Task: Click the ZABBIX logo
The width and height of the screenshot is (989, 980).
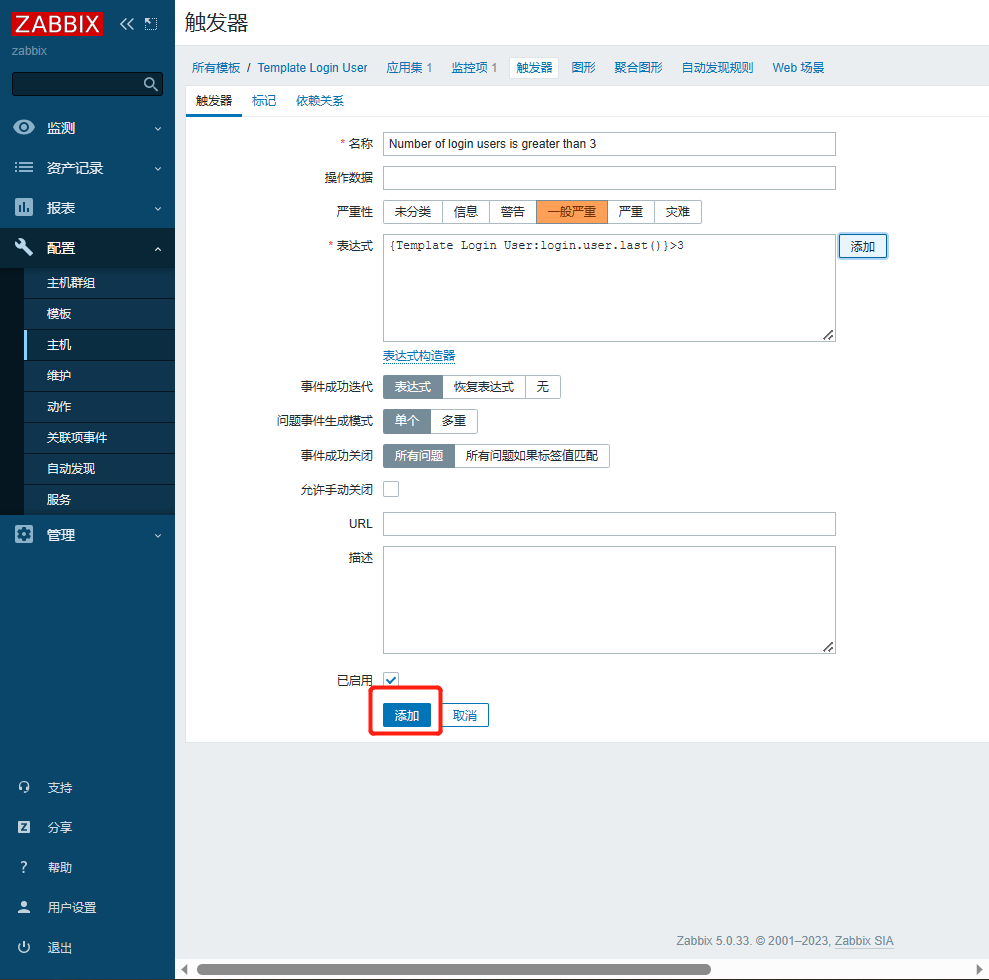Action: pos(57,24)
